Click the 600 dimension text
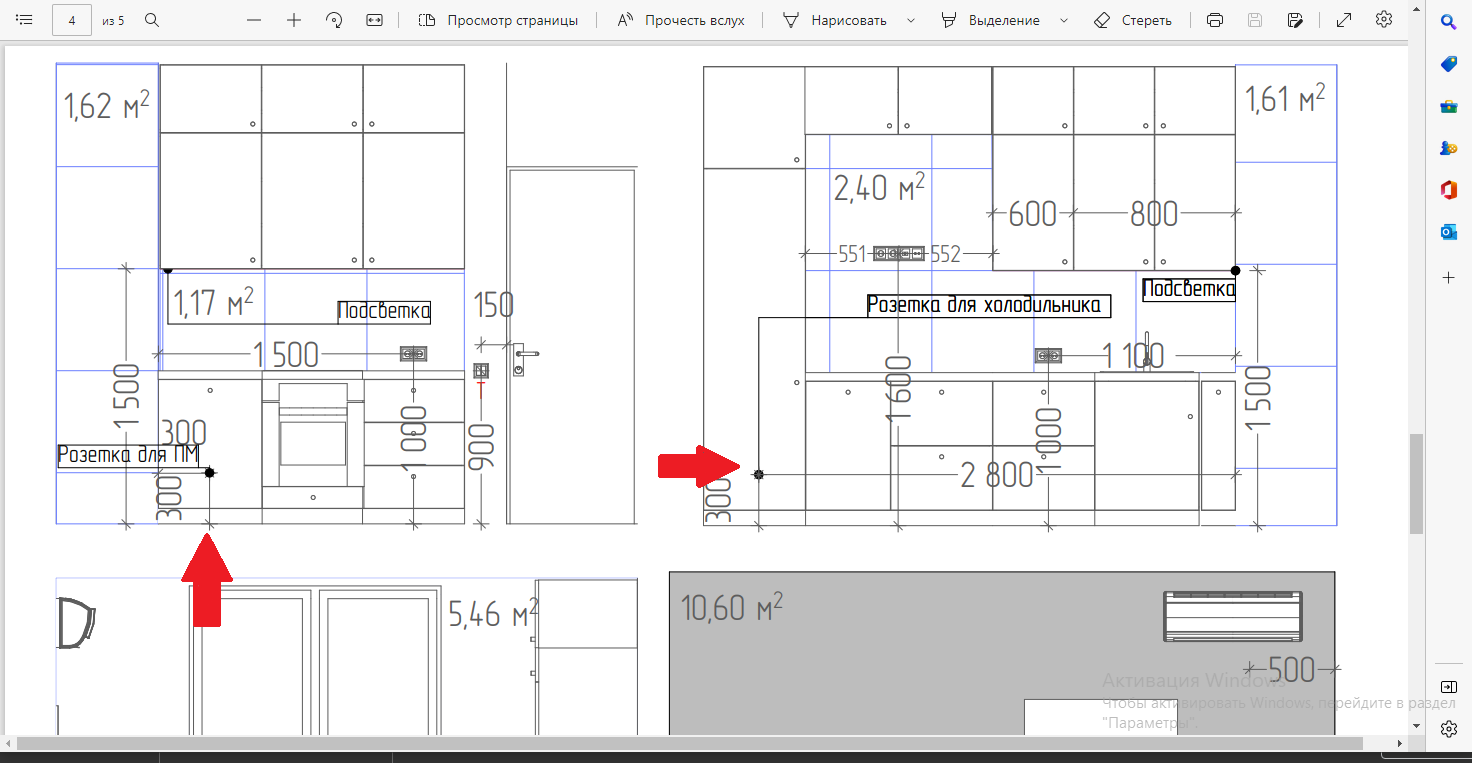The width and height of the screenshot is (1472, 763). pyautogui.click(x=1033, y=213)
